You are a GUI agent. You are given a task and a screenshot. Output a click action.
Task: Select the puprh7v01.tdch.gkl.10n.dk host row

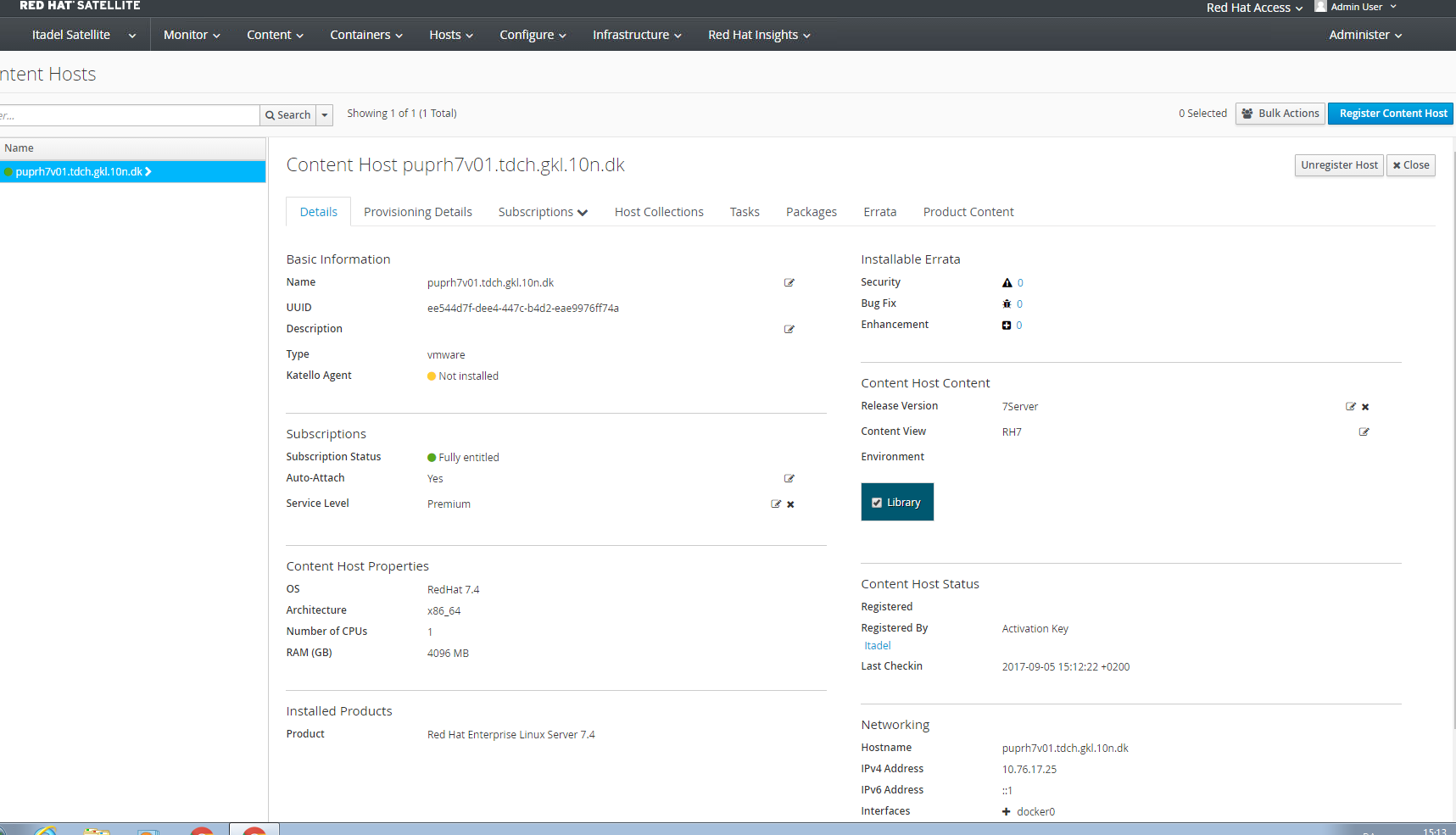[133, 172]
